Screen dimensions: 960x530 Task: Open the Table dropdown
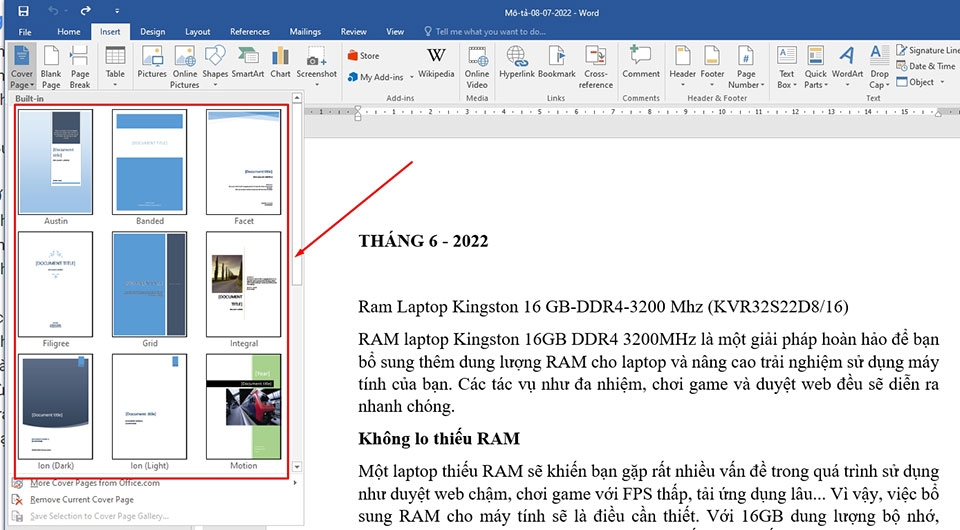115,67
